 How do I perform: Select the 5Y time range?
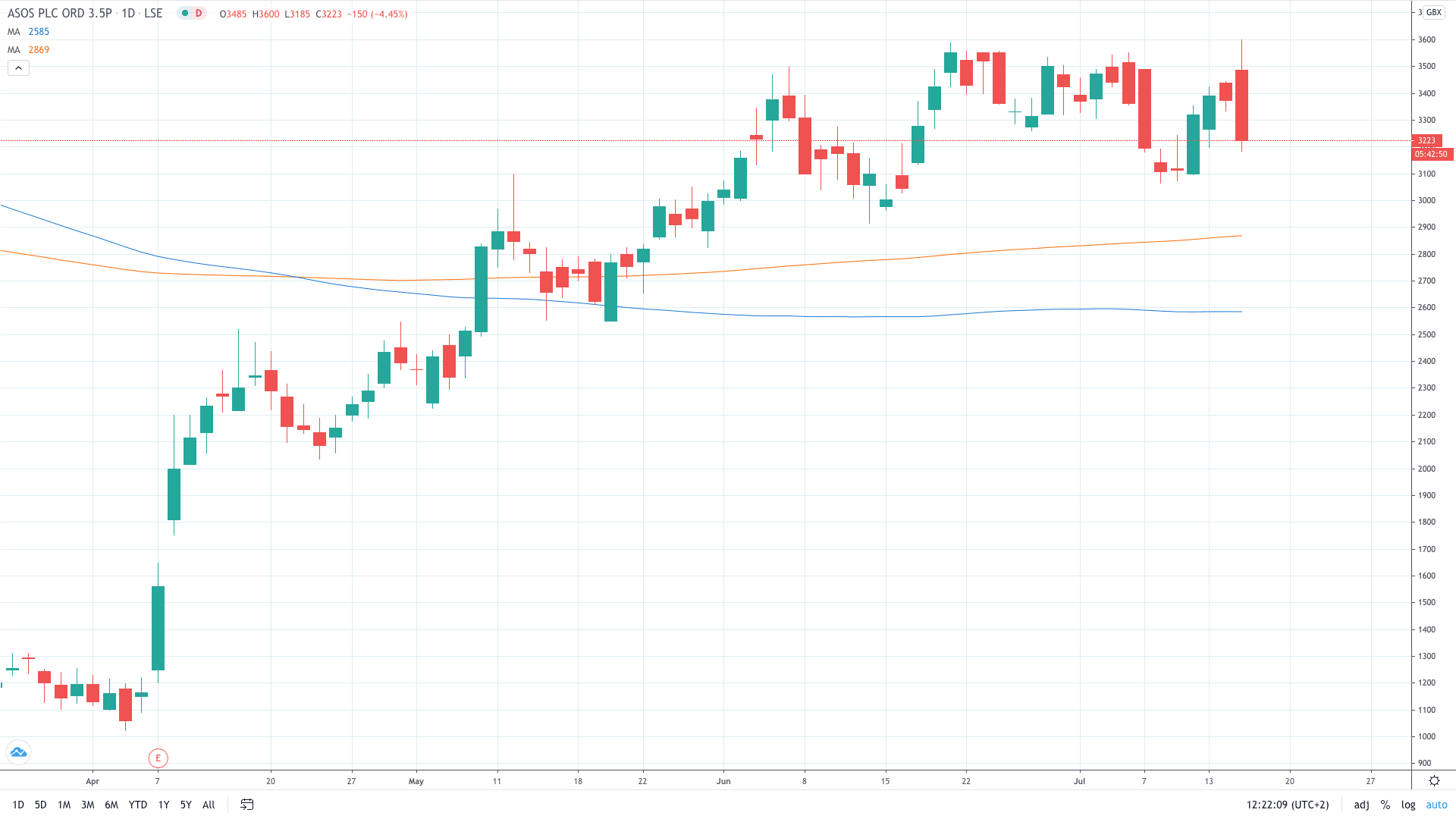pyautogui.click(x=186, y=805)
